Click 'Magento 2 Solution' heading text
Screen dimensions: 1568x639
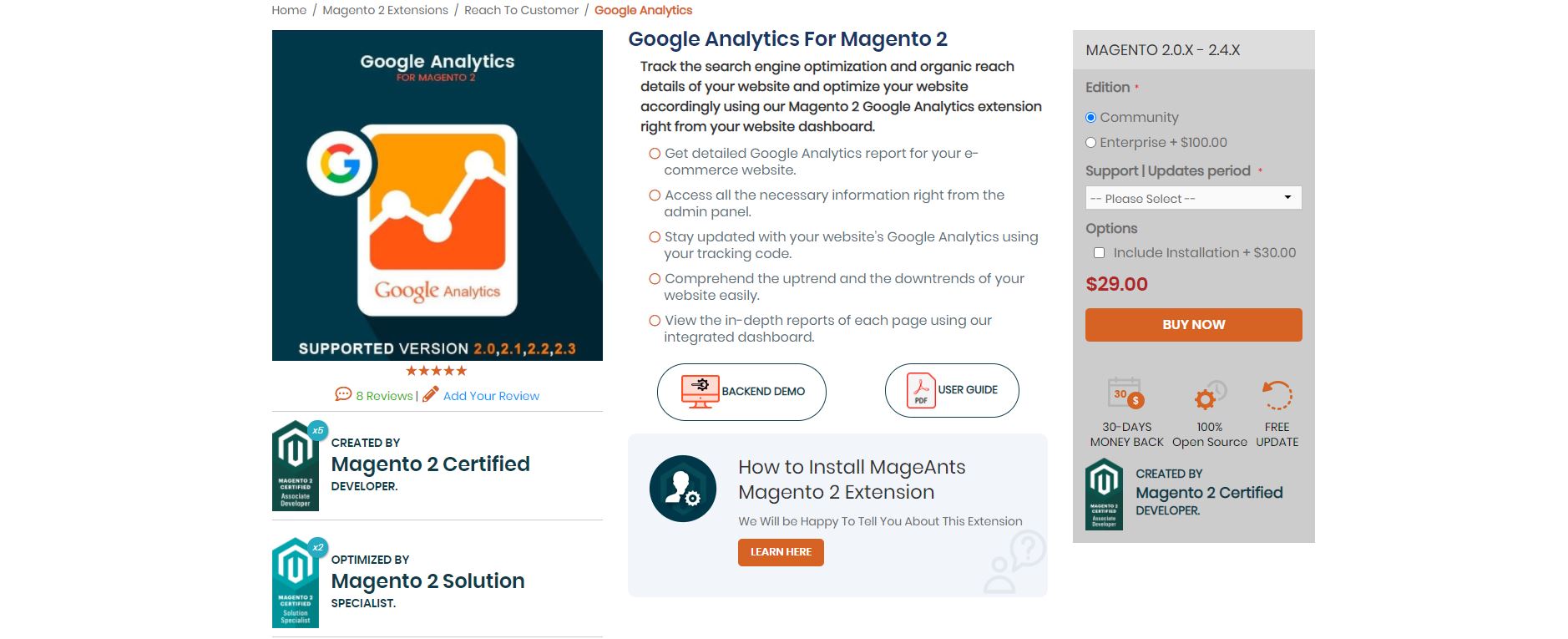[427, 581]
